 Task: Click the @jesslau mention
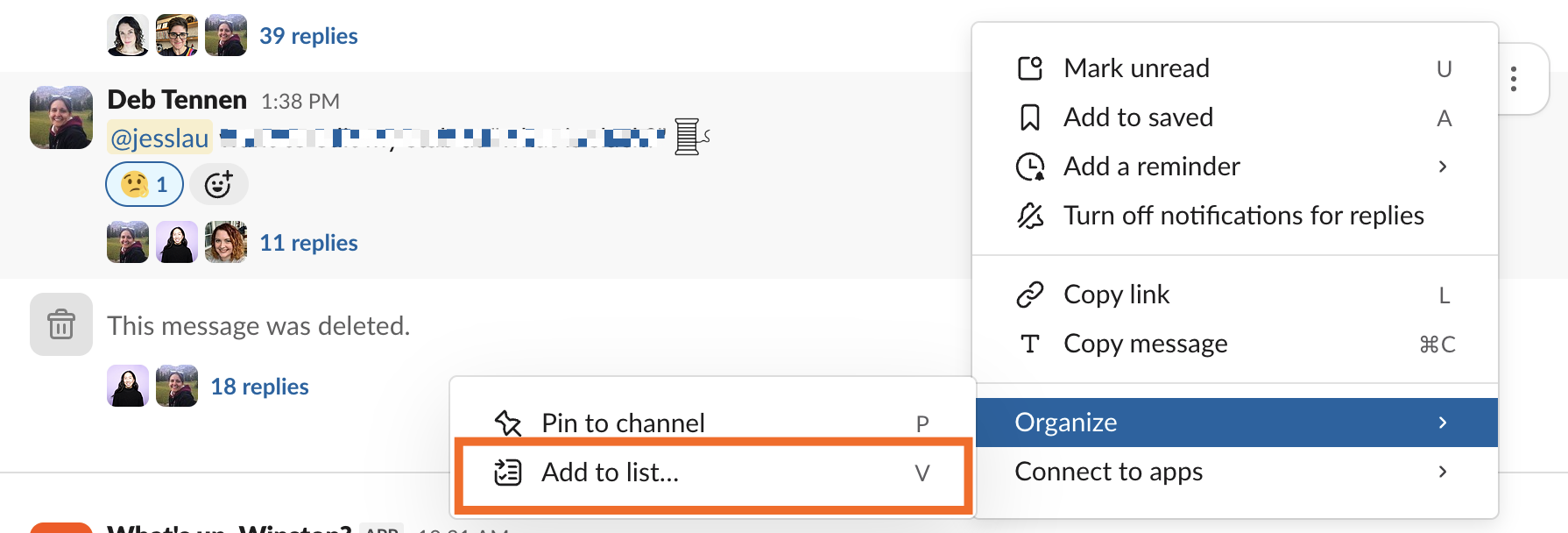(x=160, y=138)
